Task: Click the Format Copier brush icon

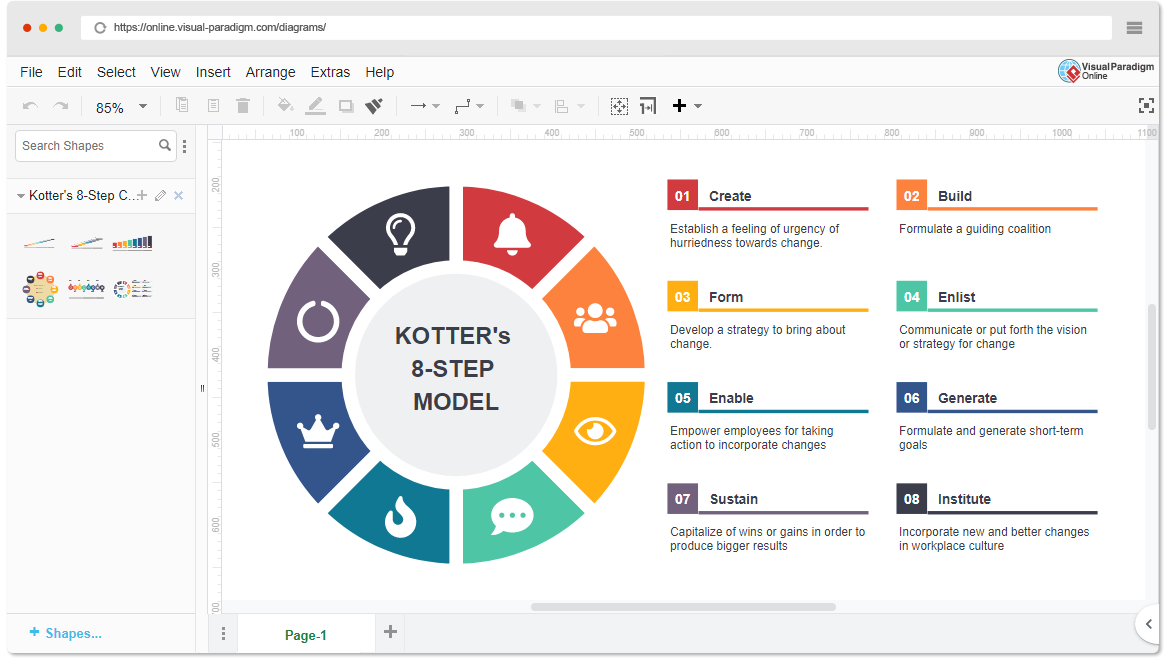Action: pyautogui.click(x=373, y=105)
